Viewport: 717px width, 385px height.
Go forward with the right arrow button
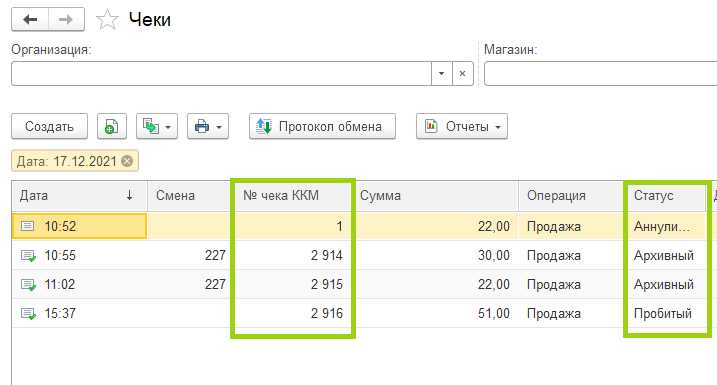66,20
